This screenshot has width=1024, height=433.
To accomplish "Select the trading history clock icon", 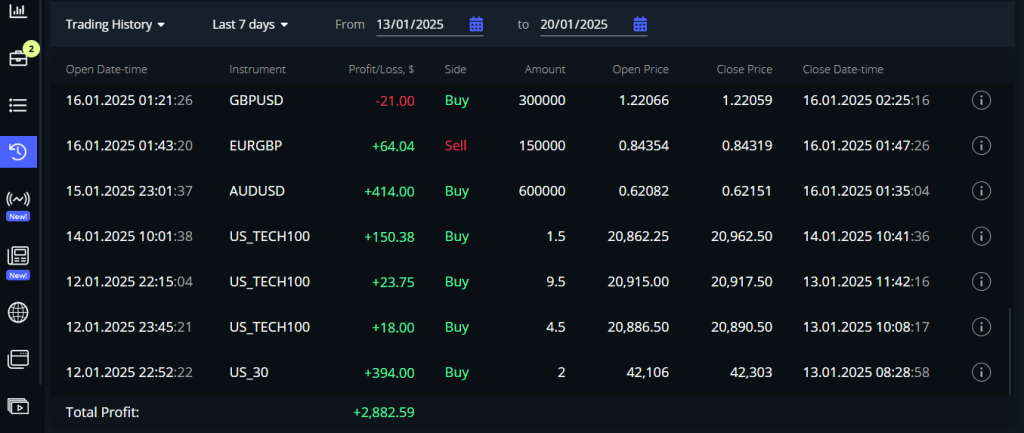I will point(18,151).
